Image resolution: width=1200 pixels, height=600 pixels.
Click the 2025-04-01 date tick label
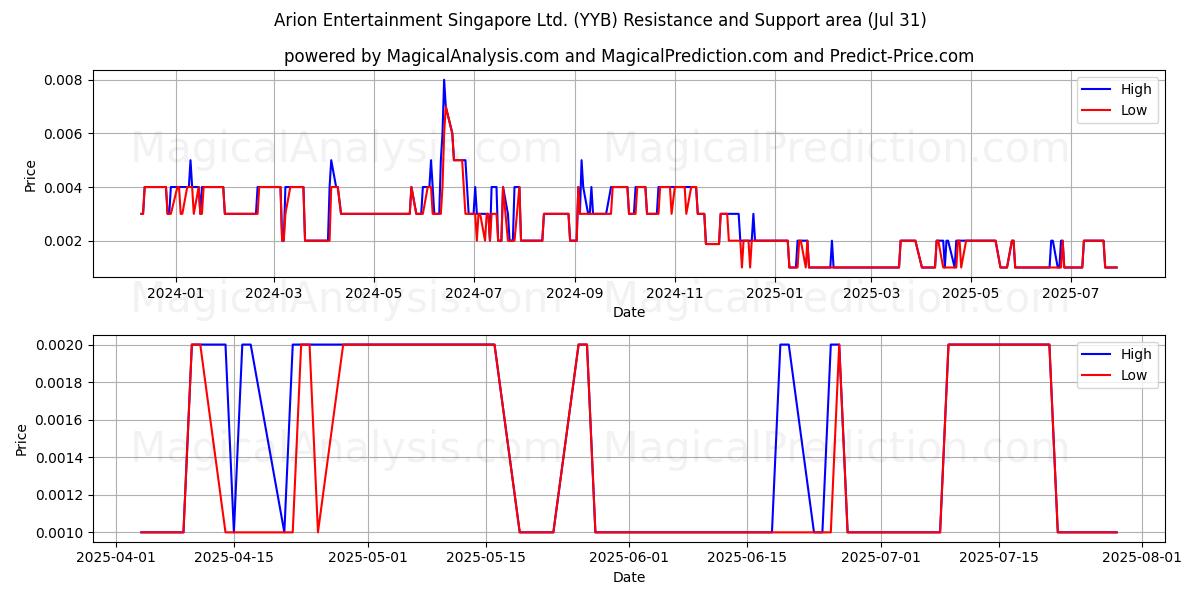(116, 558)
